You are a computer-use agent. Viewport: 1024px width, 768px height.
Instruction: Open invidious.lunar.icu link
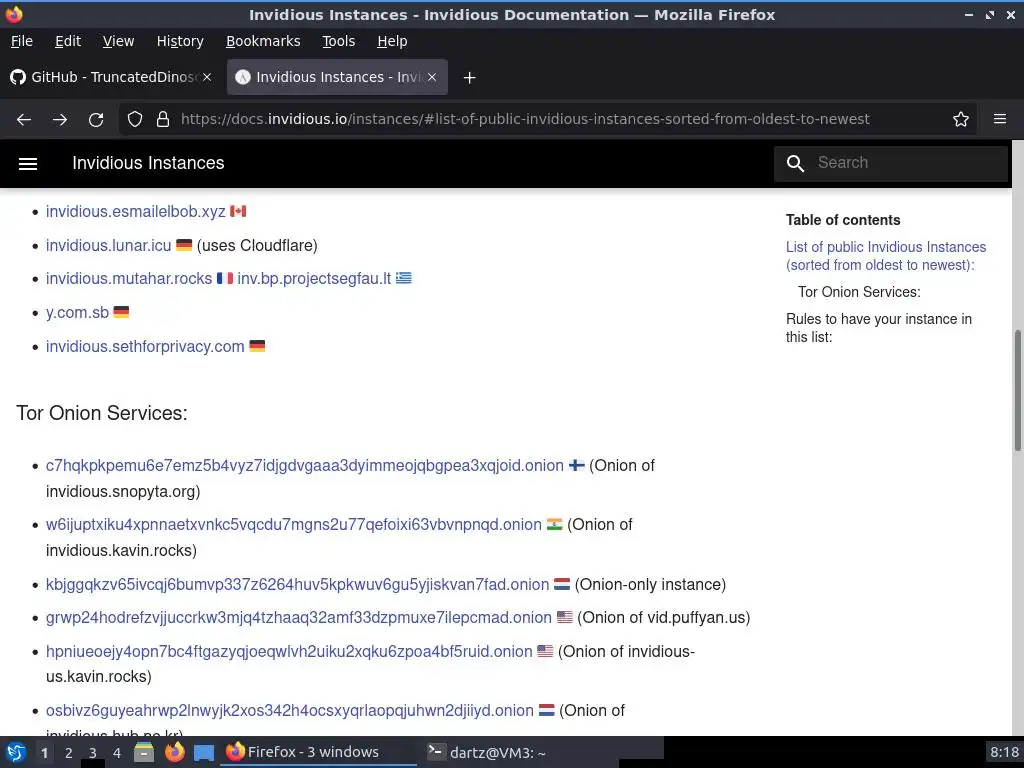point(108,246)
